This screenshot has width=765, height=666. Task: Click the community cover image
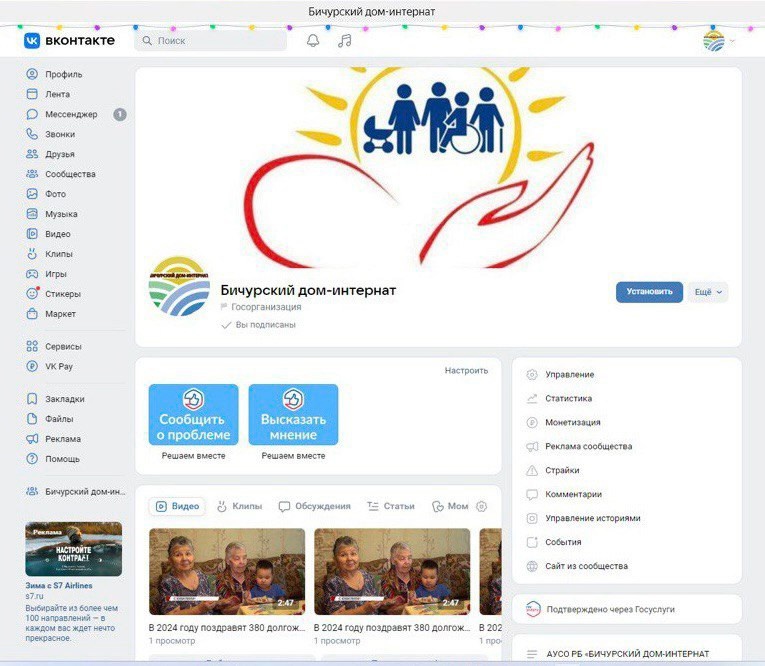438,167
